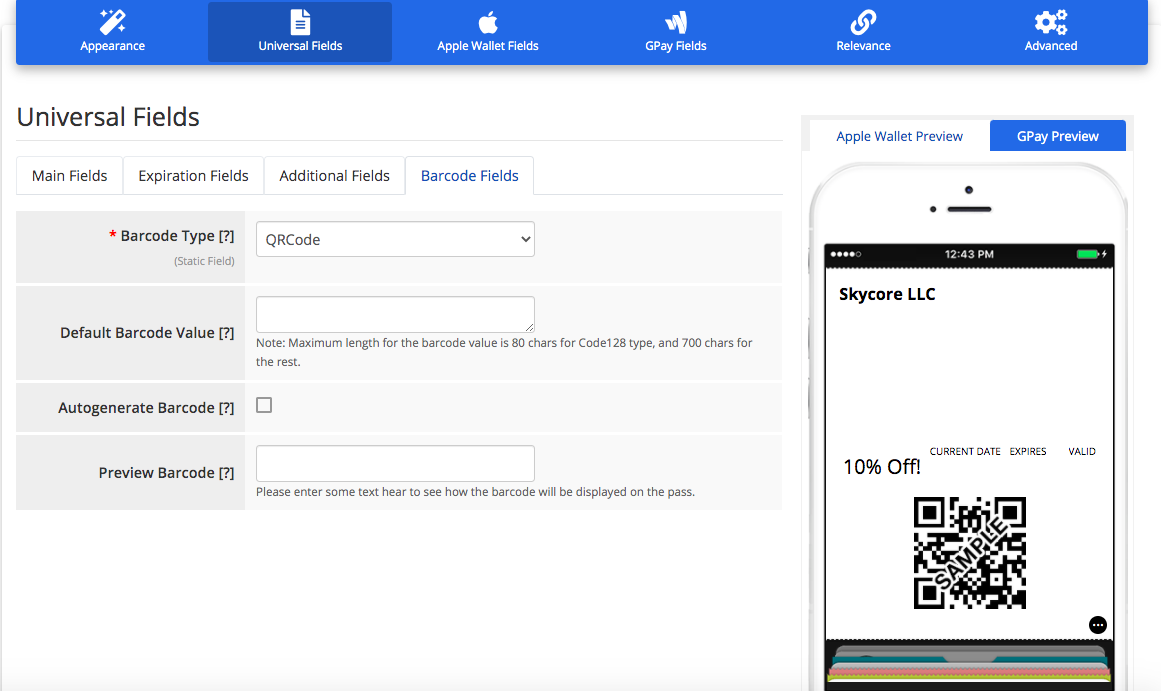The height and width of the screenshot is (691, 1161).
Task: Switch to Main Fields tab
Action: pos(70,176)
